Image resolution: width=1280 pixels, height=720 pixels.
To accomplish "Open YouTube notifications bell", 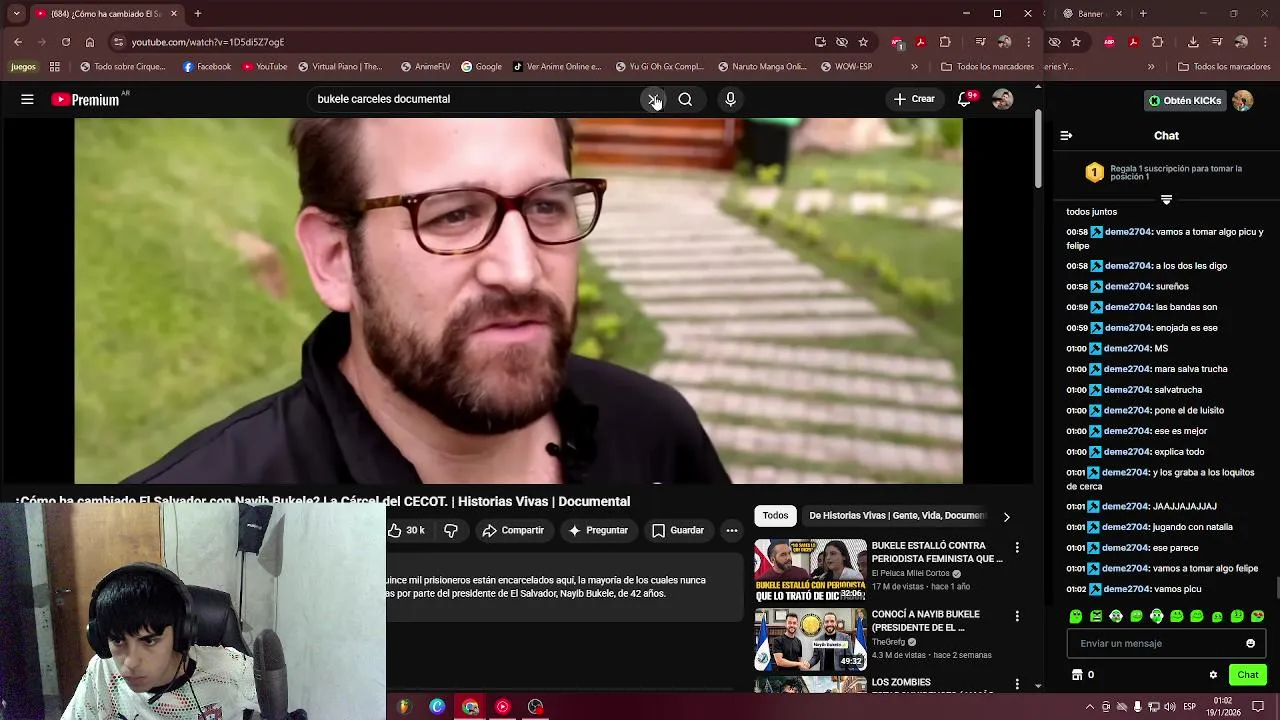I will (965, 99).
